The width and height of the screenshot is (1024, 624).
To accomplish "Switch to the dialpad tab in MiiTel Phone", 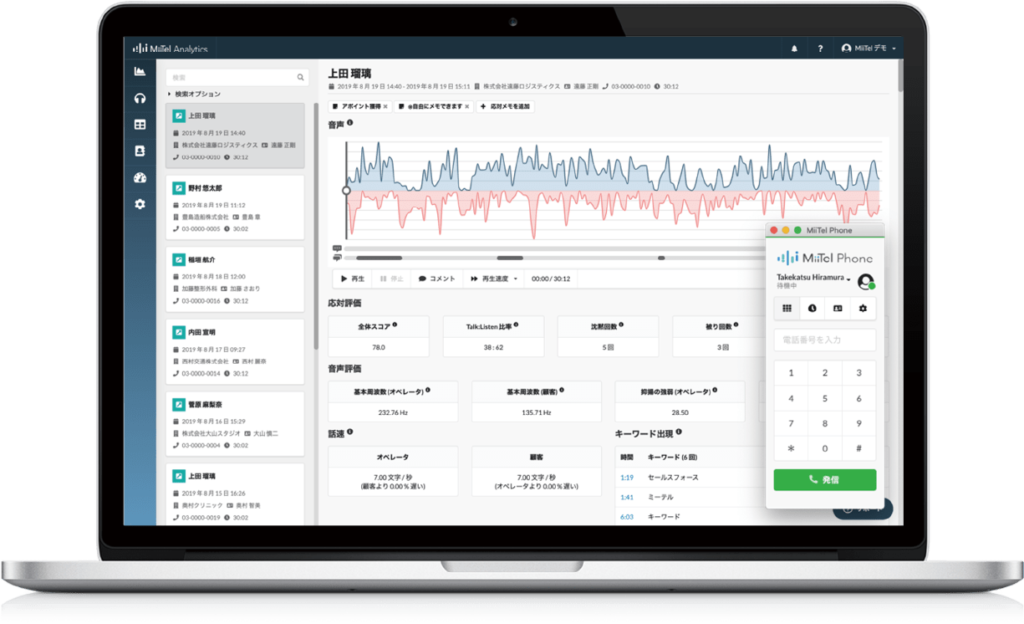I will pyautogui.click(x=787, y=308).
